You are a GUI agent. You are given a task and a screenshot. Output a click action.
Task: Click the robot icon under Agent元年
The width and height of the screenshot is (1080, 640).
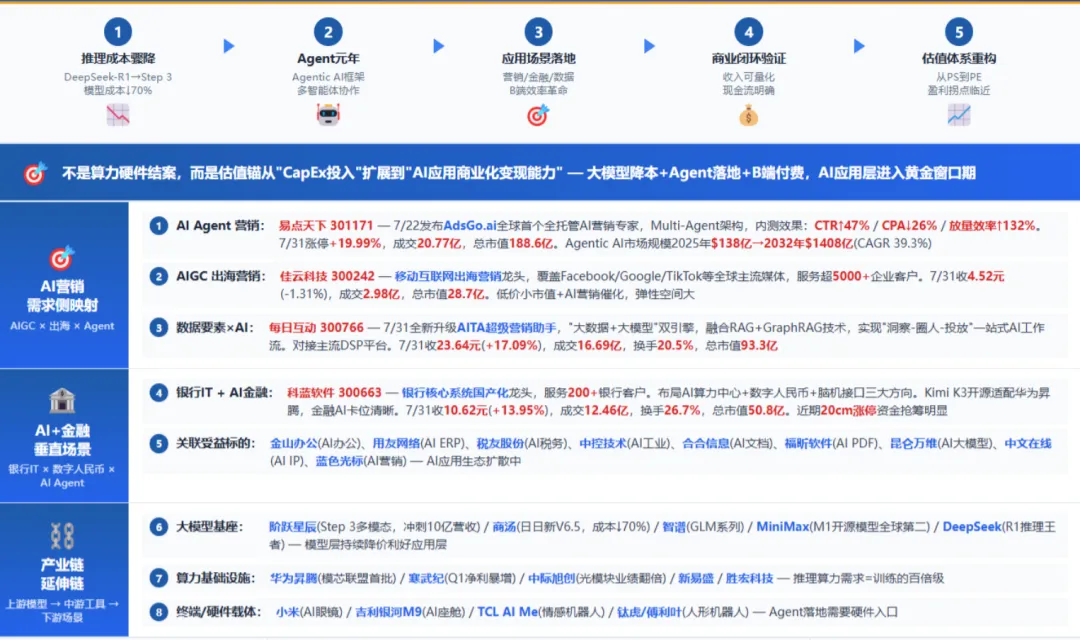tap(328, 114)
